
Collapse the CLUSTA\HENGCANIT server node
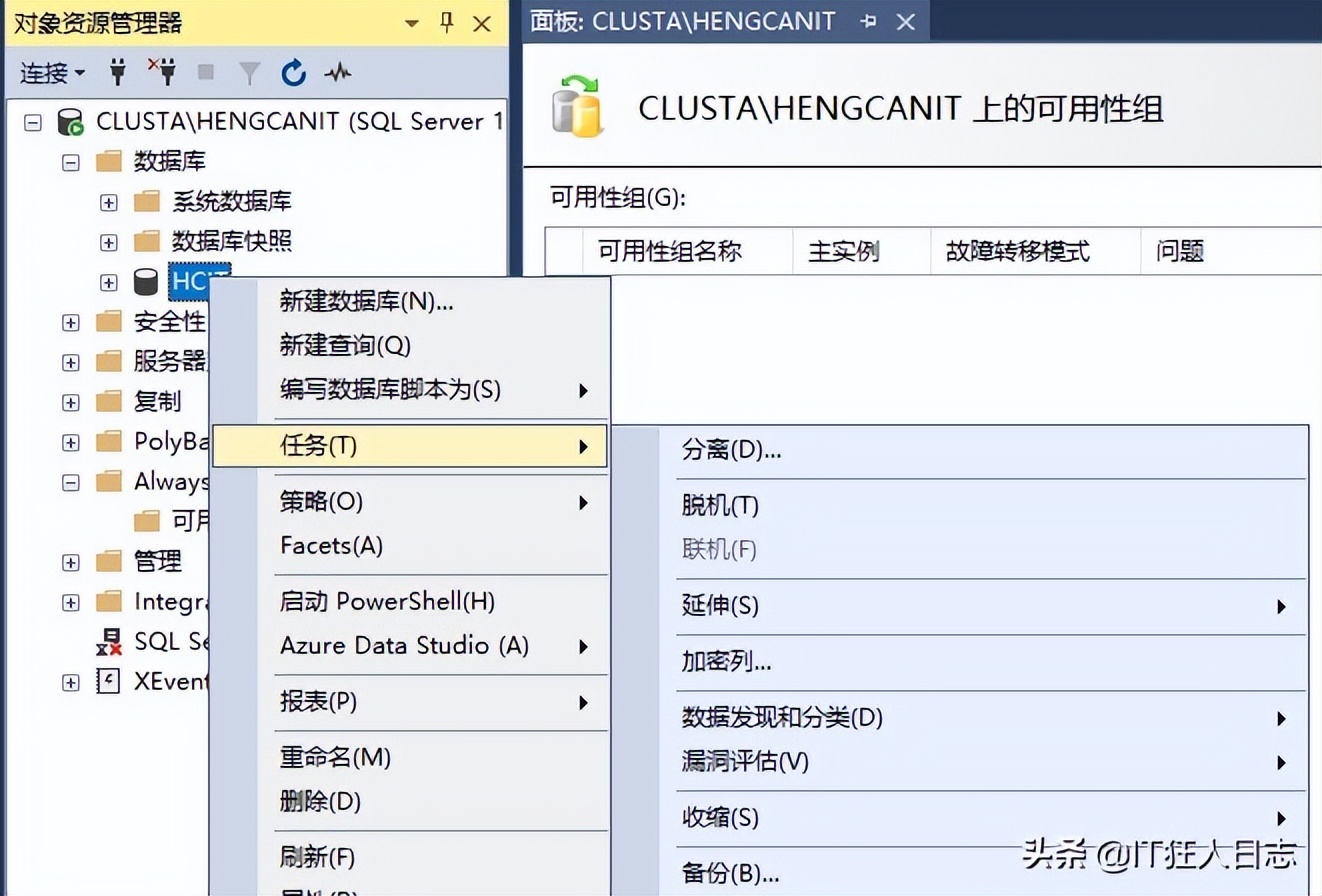click(33, 122)
